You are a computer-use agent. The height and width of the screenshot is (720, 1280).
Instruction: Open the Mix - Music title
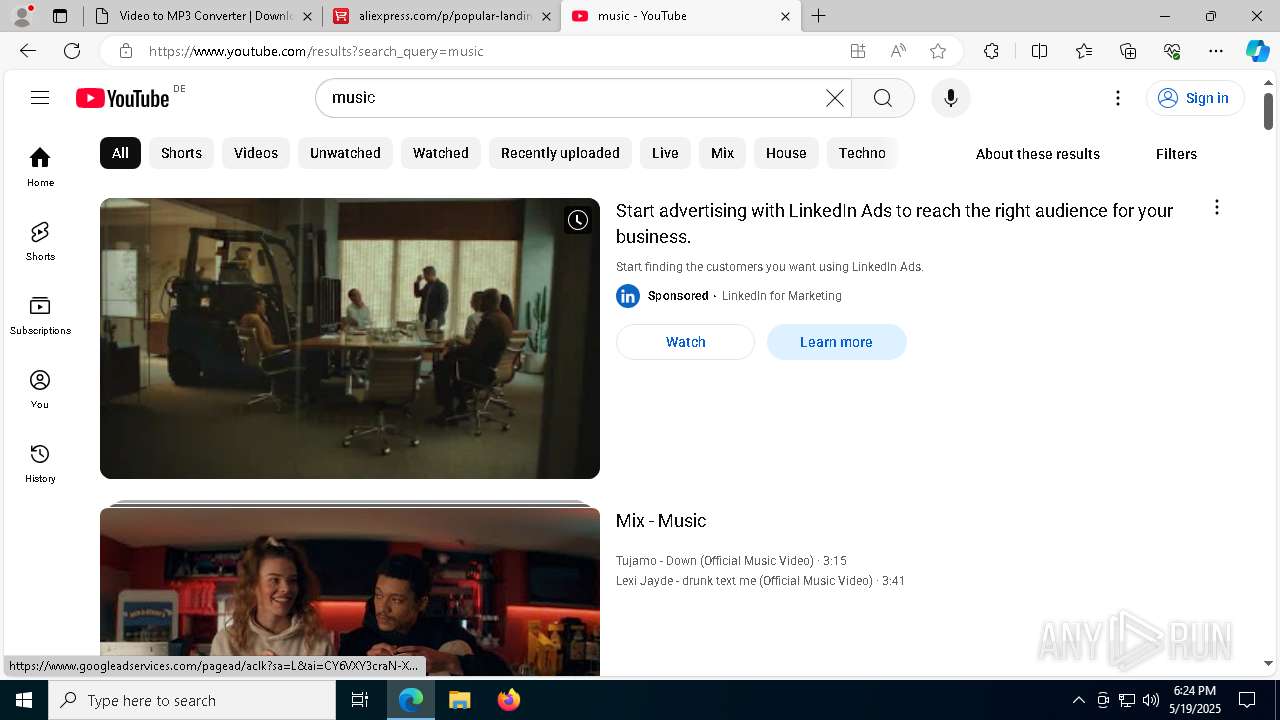point(661,521)
